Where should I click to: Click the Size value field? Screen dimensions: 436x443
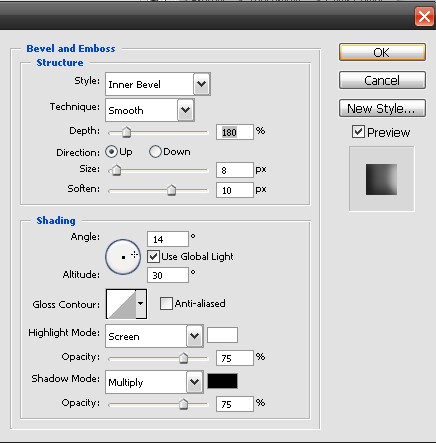coord(235,170)
